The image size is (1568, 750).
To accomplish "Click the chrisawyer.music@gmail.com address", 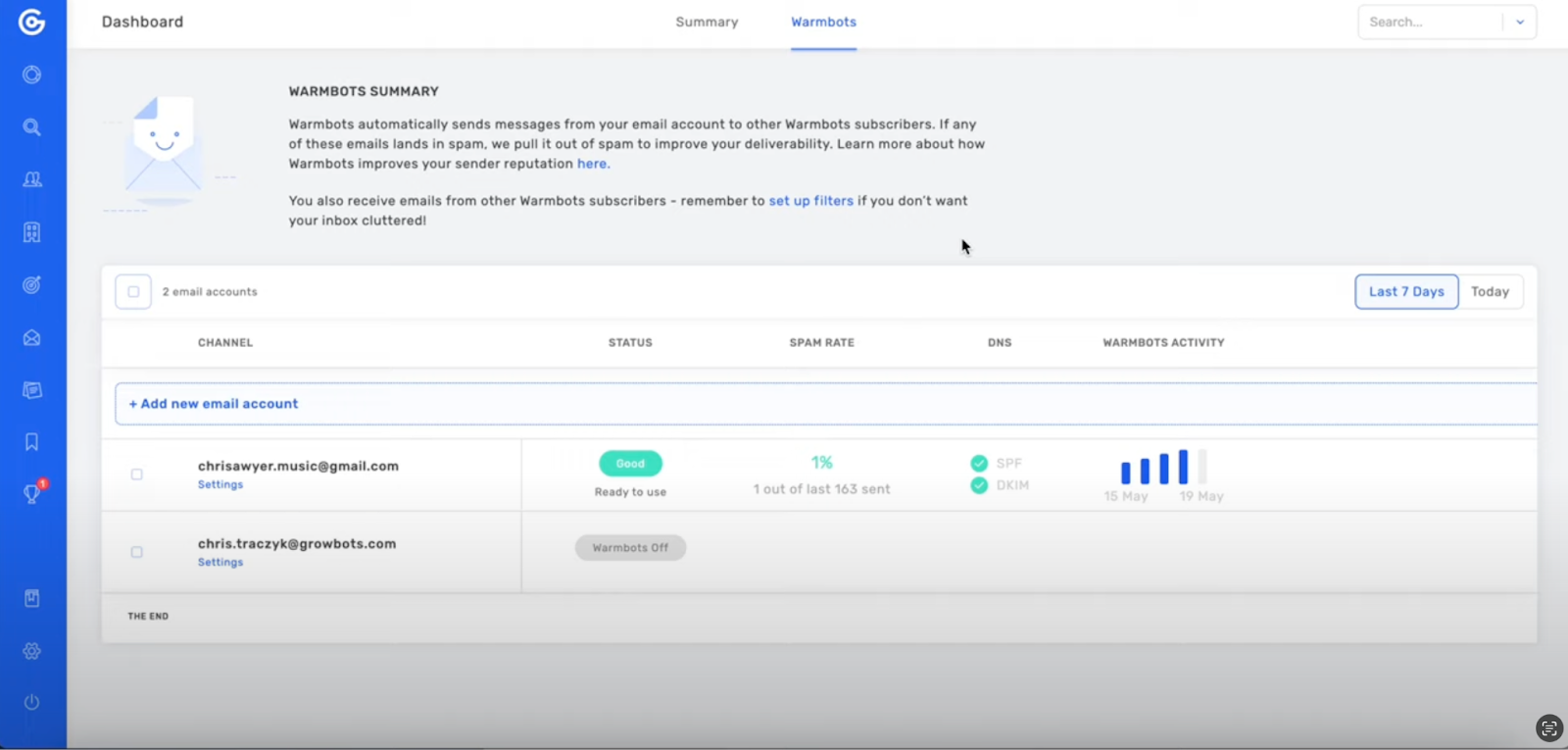I will (298, 466).
